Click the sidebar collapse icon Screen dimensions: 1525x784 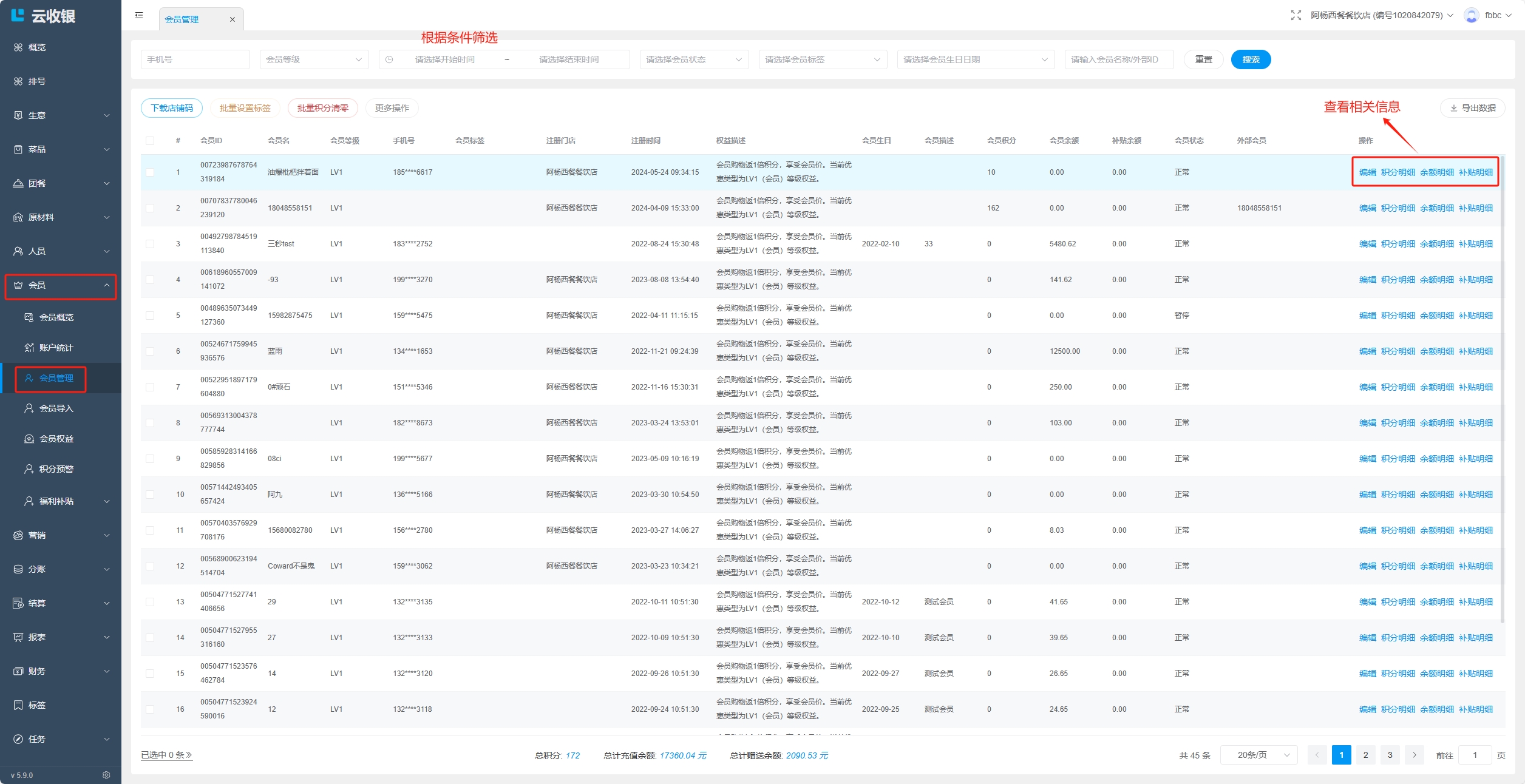coord(139,15)
